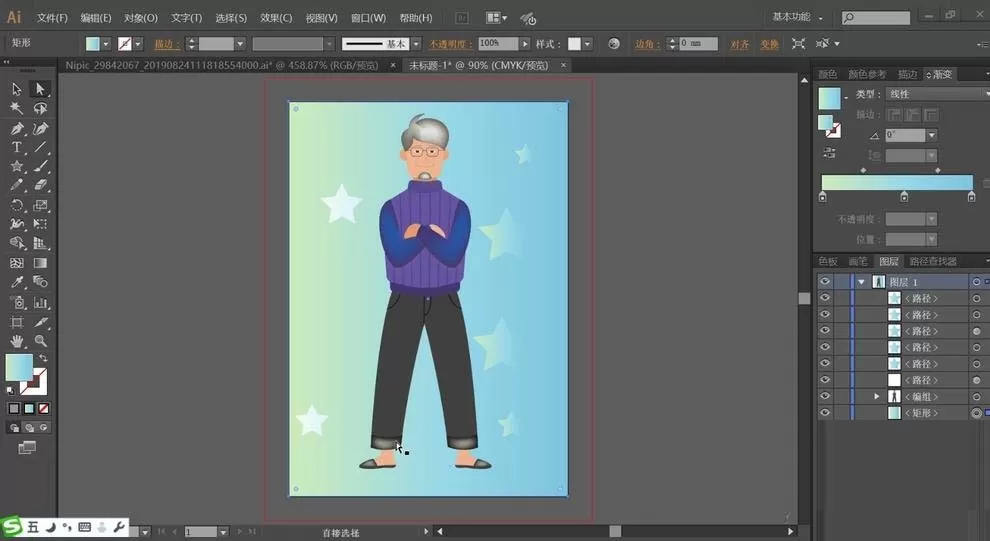Select the Eraser tool

tap(40, 186)
